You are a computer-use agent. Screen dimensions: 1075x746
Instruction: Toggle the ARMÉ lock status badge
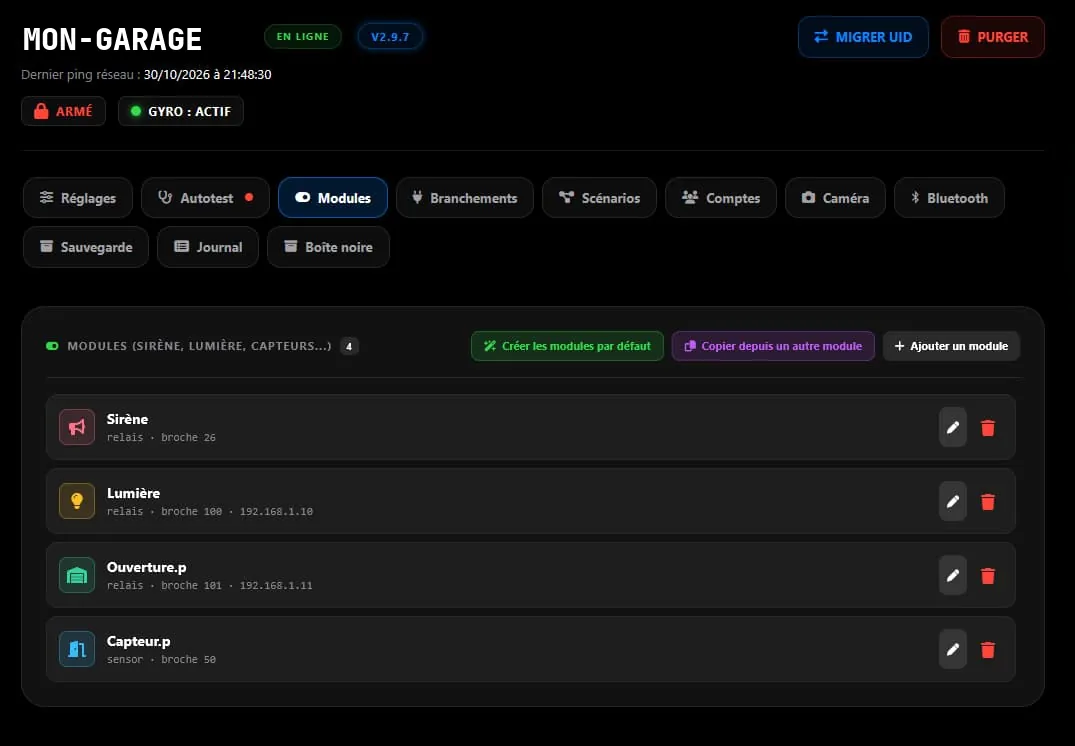tap(63, 111)
